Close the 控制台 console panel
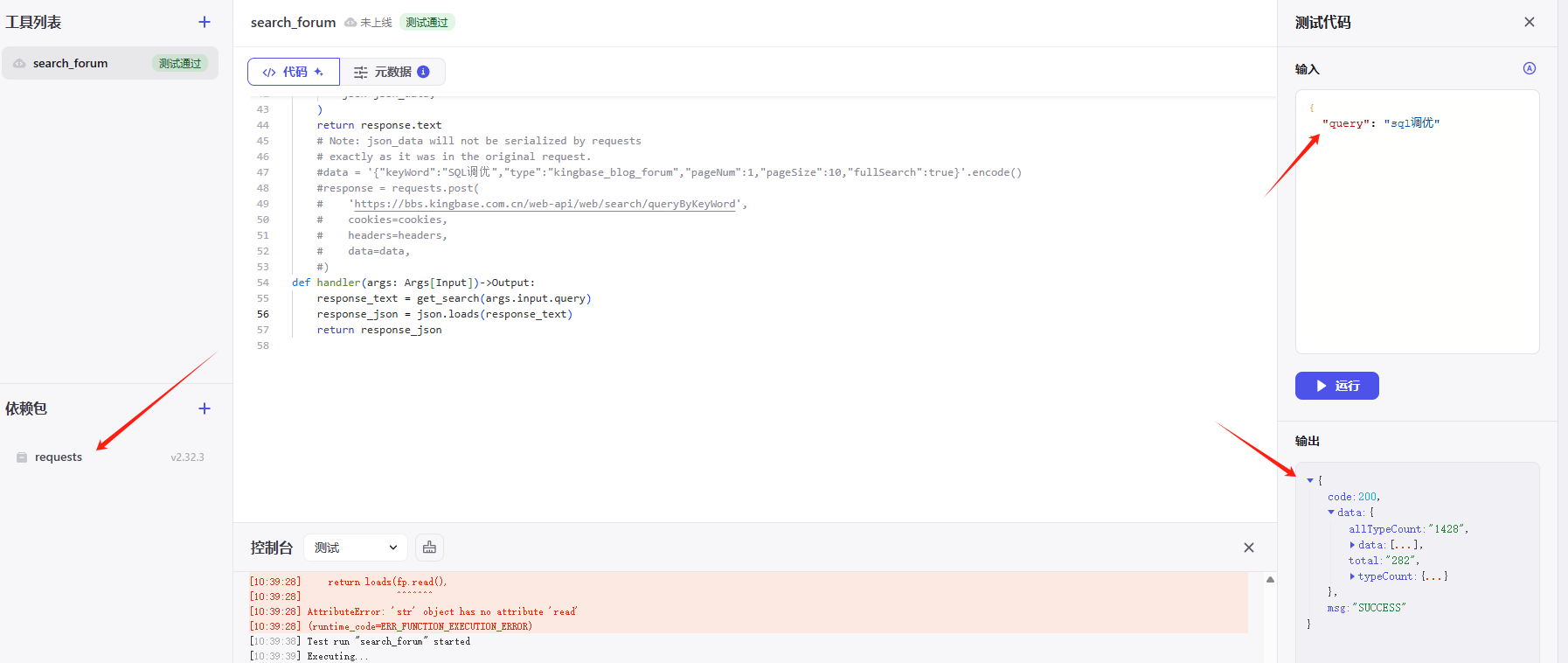 [x=1248, y=548]
